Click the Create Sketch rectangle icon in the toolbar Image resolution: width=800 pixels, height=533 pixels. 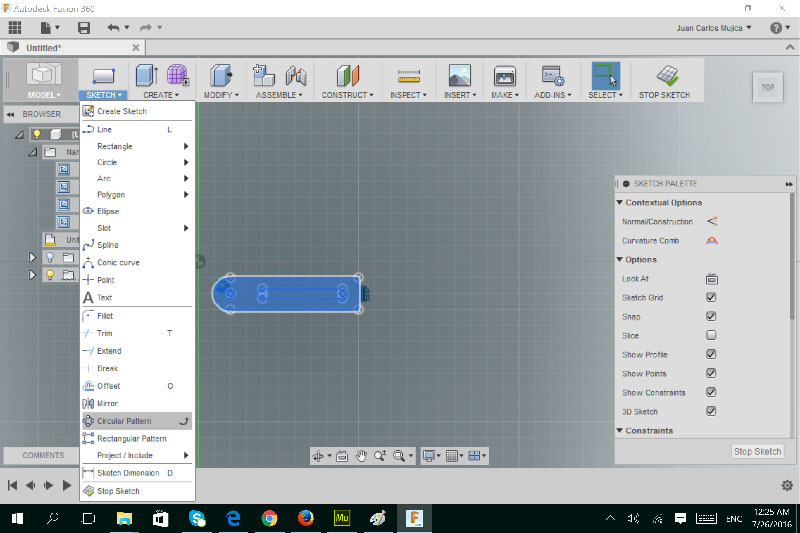coord(104,76)
